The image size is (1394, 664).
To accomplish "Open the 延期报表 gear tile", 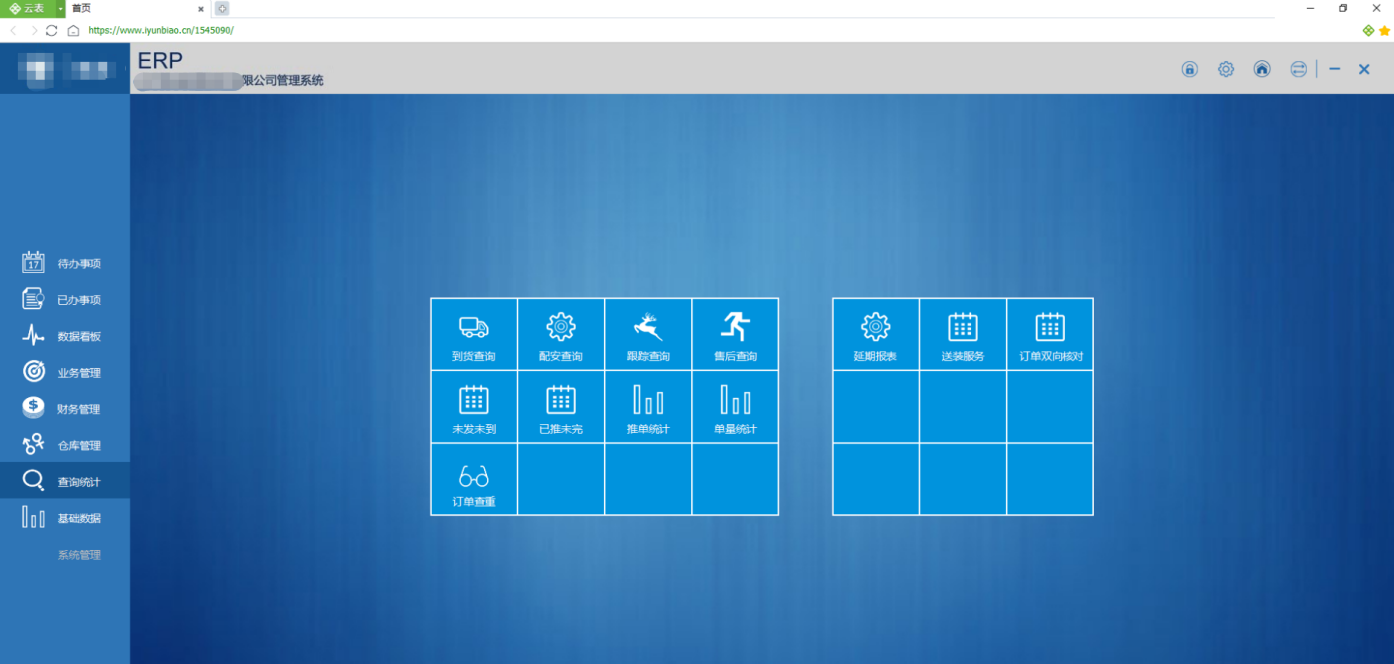I will point(876,334).
